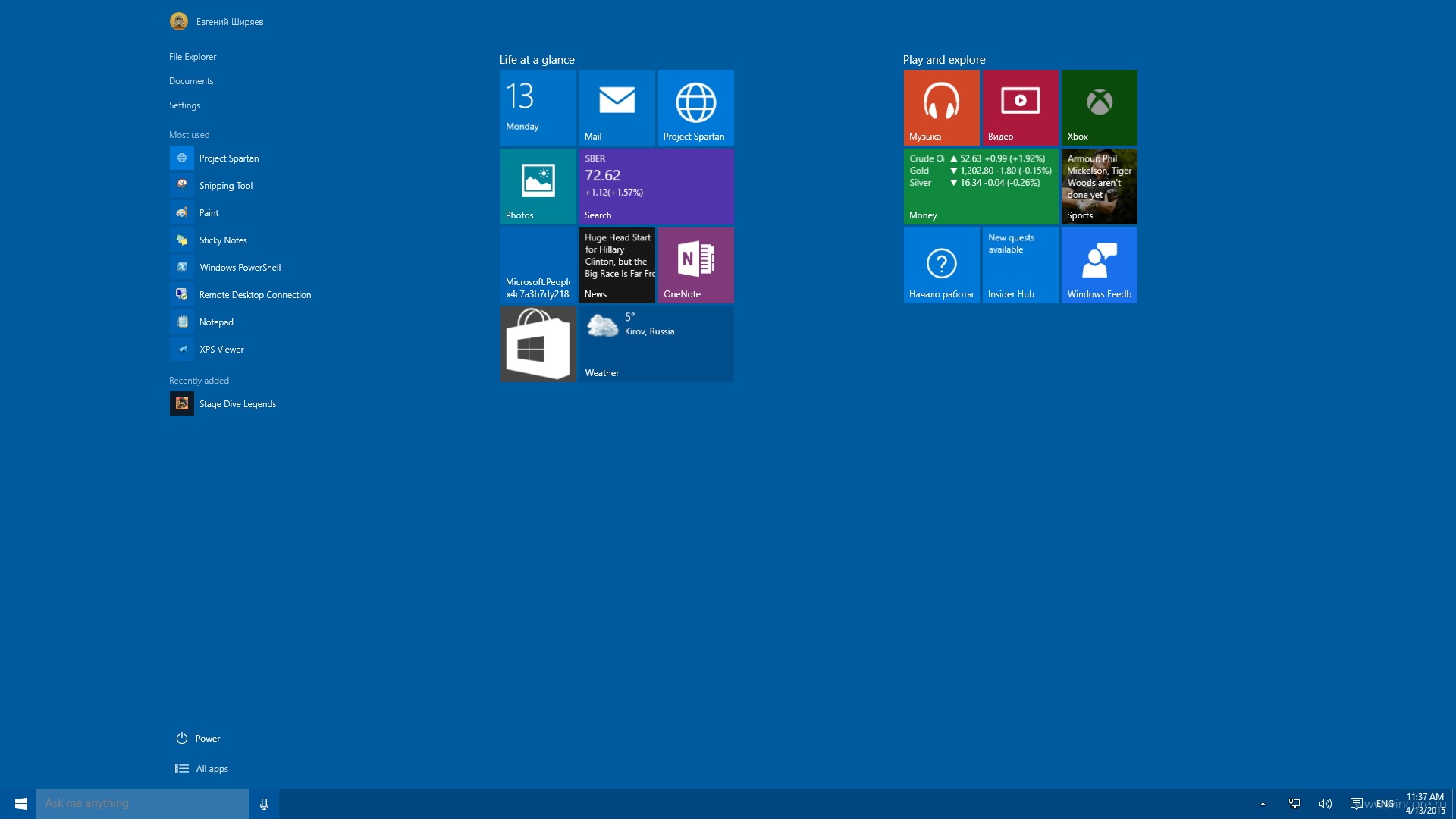The width and height of the screenshot is (1456, 819).
Task: Open the Weather tile for Kirov, Russia
Action: (656, 344)
